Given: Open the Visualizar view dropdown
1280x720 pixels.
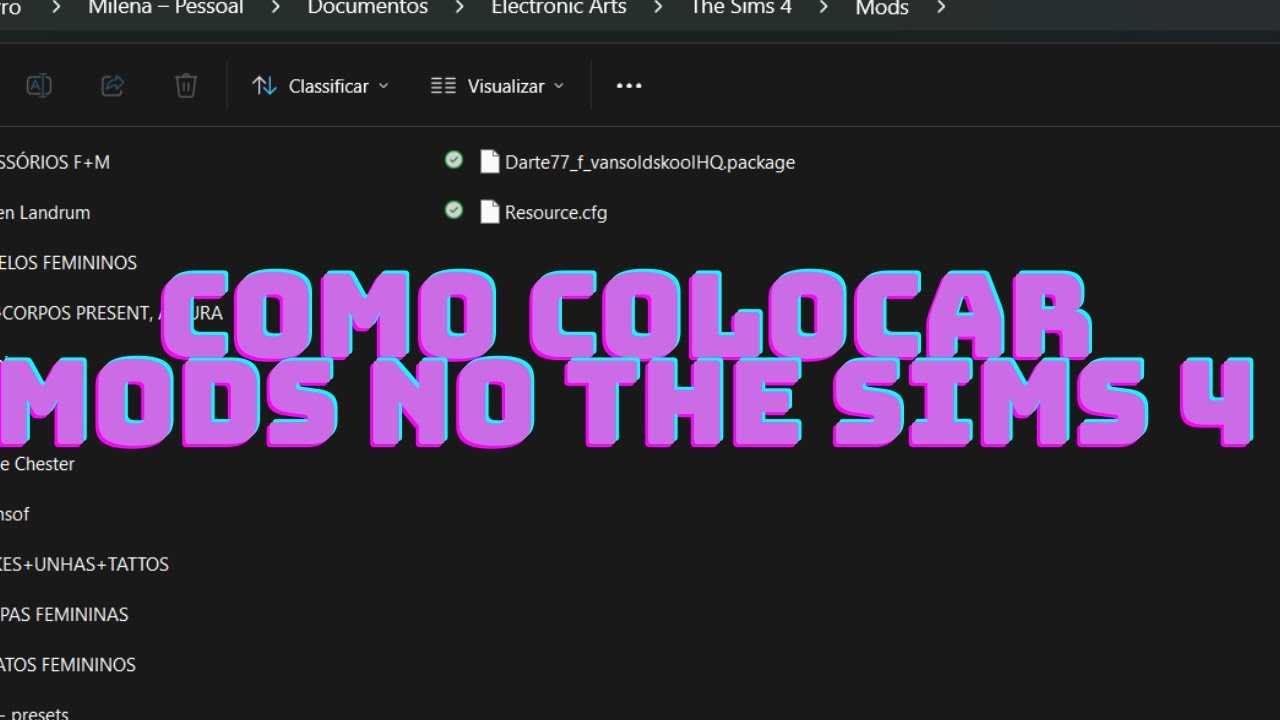Looking at the screenshot, I should pyautogui.click(x=498, y=86).
